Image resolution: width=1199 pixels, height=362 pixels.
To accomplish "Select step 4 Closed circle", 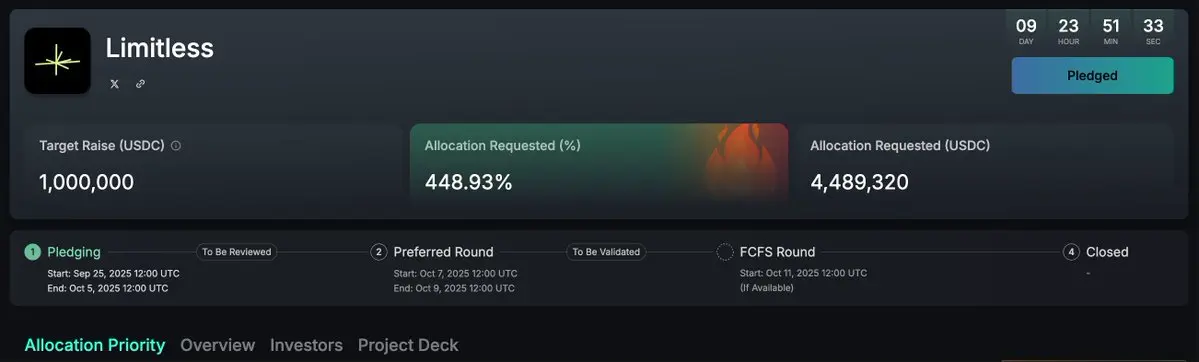I will [x=1071, y=252].
